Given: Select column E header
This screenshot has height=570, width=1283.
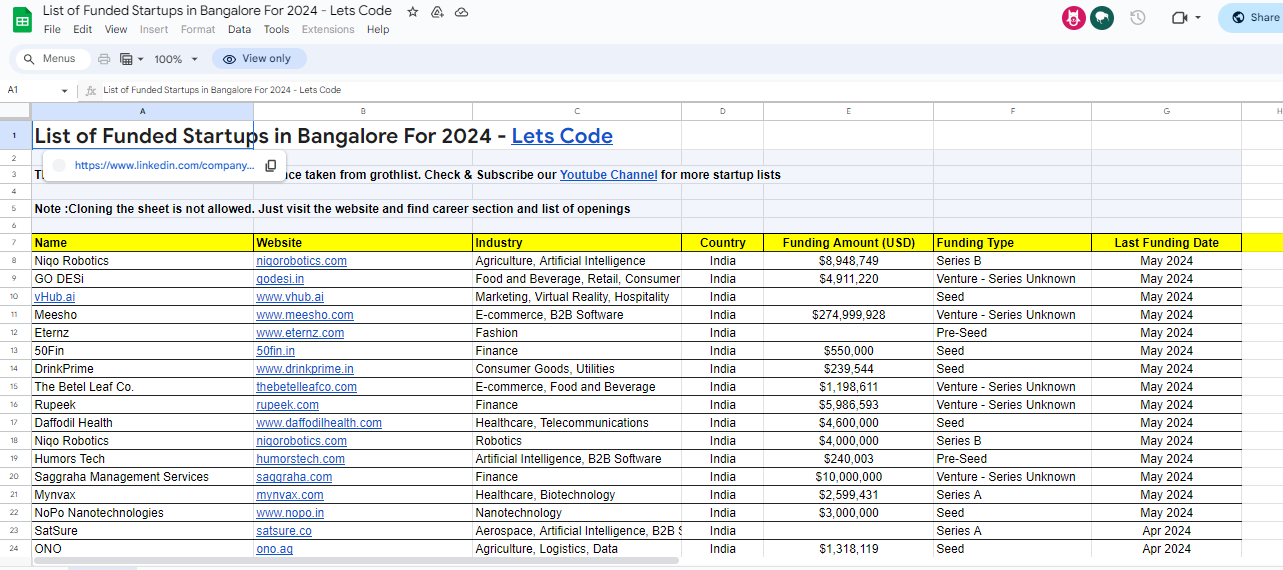Looking at the screenshot, I should (848, 111).
